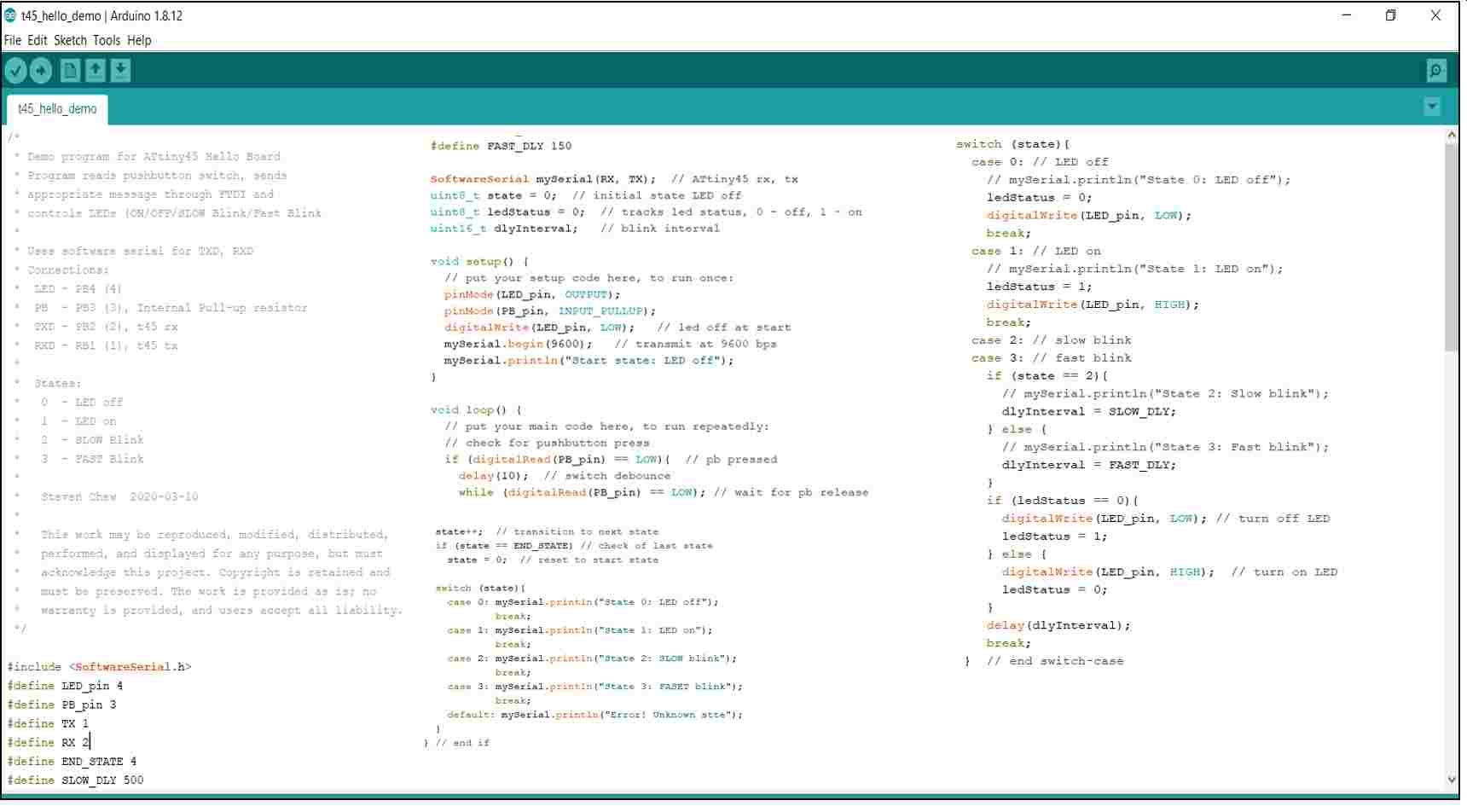Click the 'States:' comment line
This screenshot has width=1467, height=812.
[x=58, y=383]
